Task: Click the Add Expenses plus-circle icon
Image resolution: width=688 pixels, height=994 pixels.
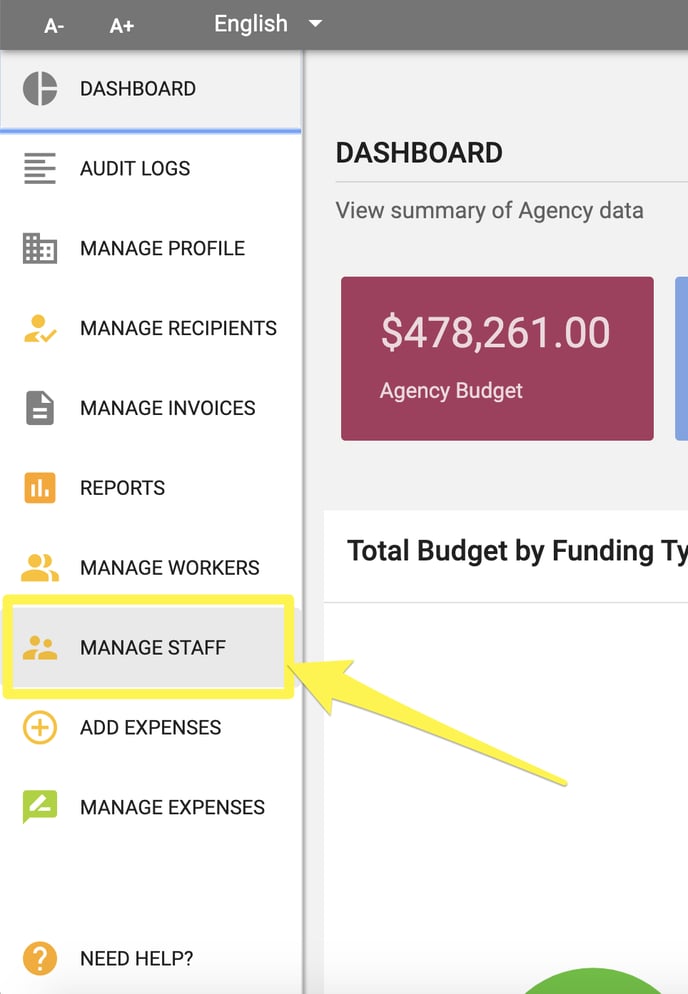Action: point(40,727)
